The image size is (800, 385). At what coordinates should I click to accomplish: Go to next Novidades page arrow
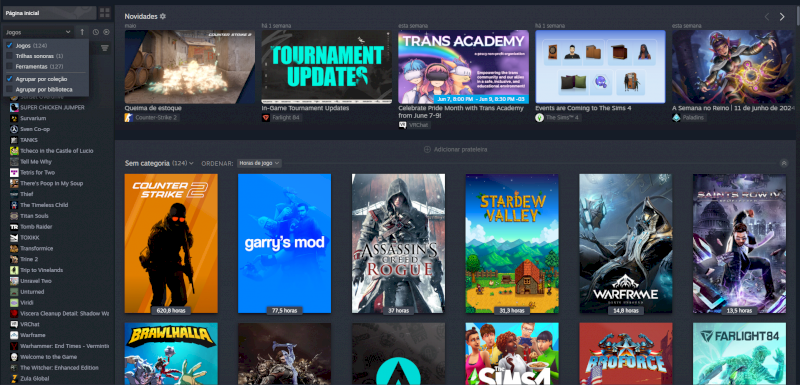(x=782, y=17)
